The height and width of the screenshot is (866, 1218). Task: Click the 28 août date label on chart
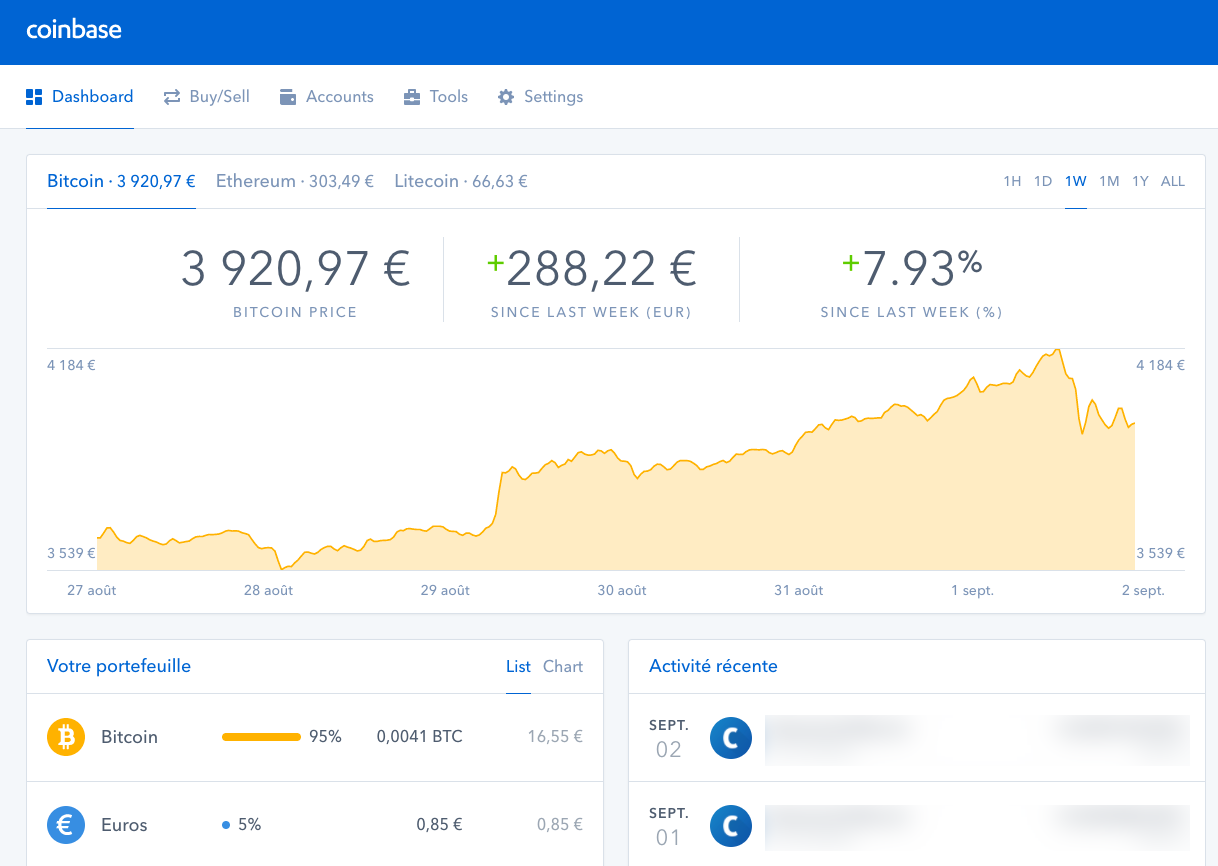(269, 591)
